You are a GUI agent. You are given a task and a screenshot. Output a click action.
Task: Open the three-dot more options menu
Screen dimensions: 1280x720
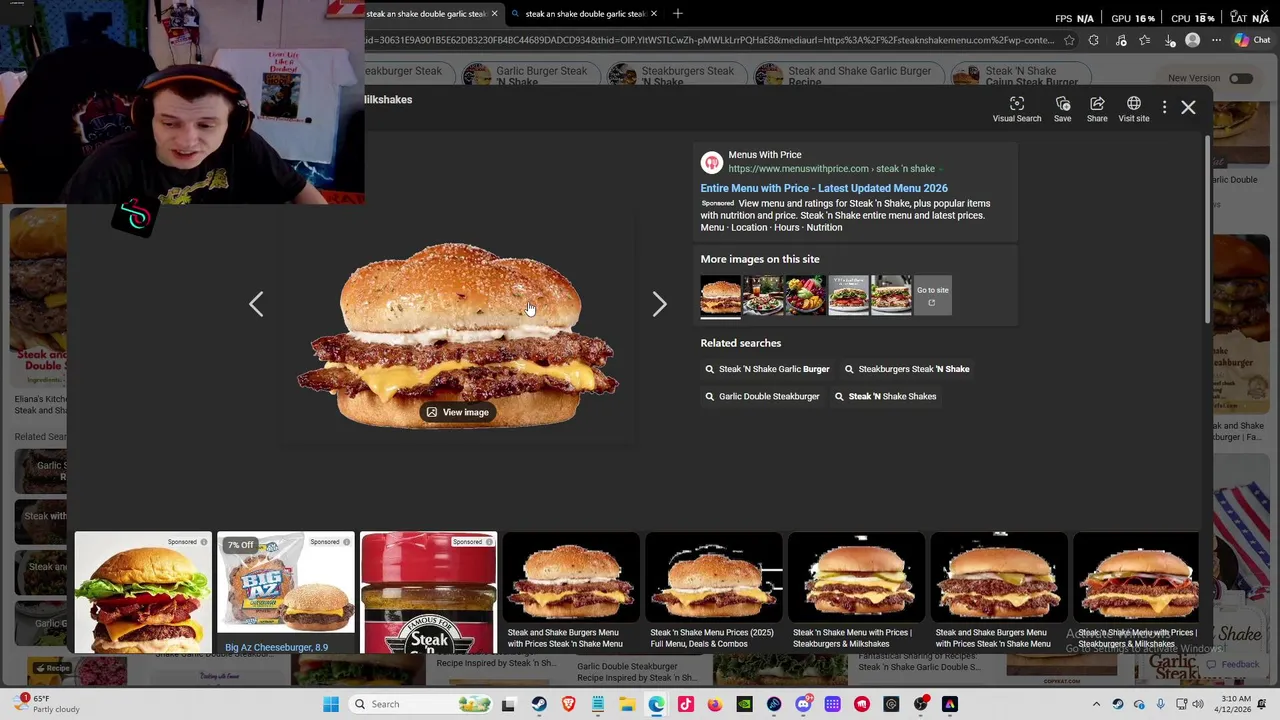click(x=1164, y=107)
